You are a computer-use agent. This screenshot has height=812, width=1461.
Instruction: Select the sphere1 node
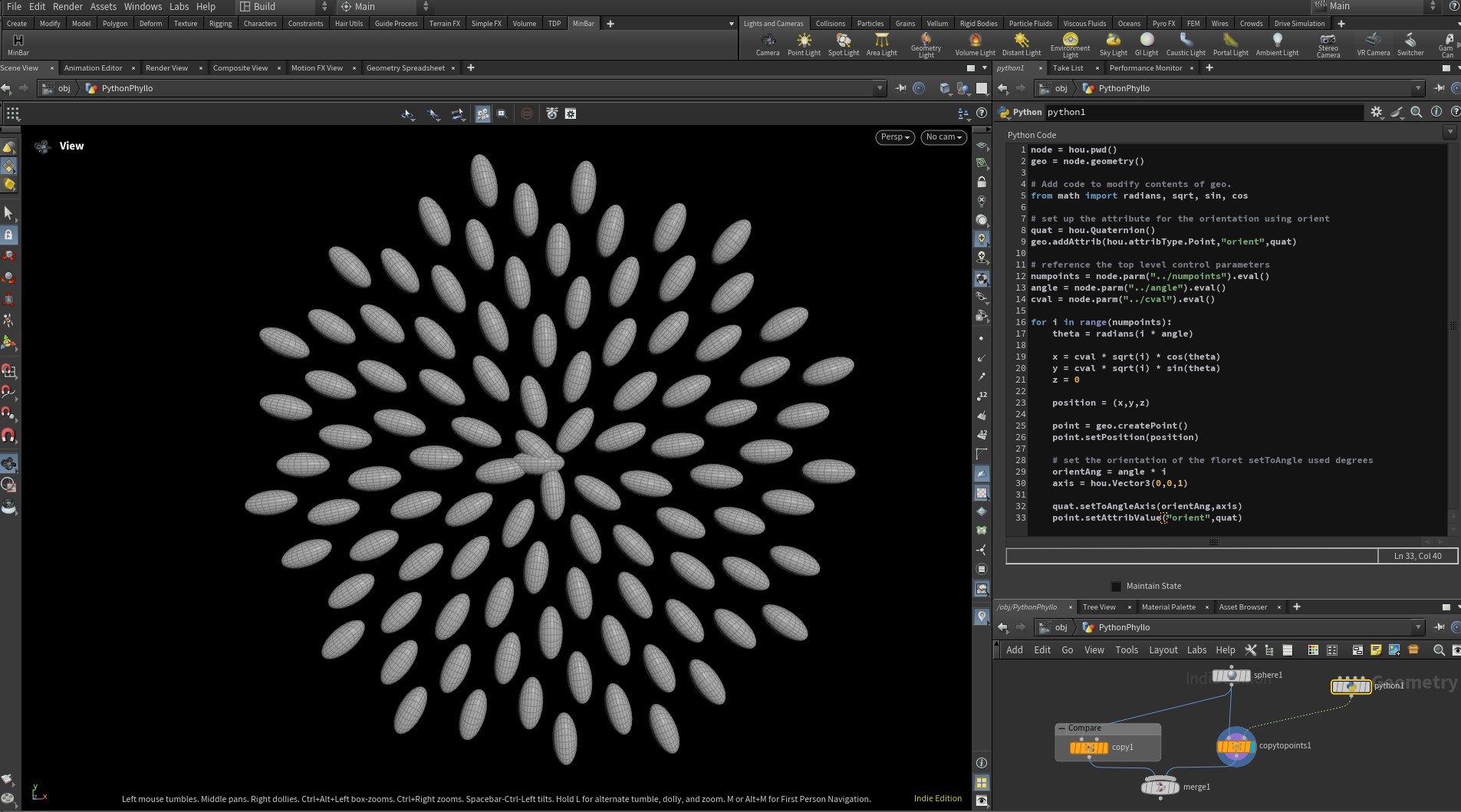point(1231,675)
